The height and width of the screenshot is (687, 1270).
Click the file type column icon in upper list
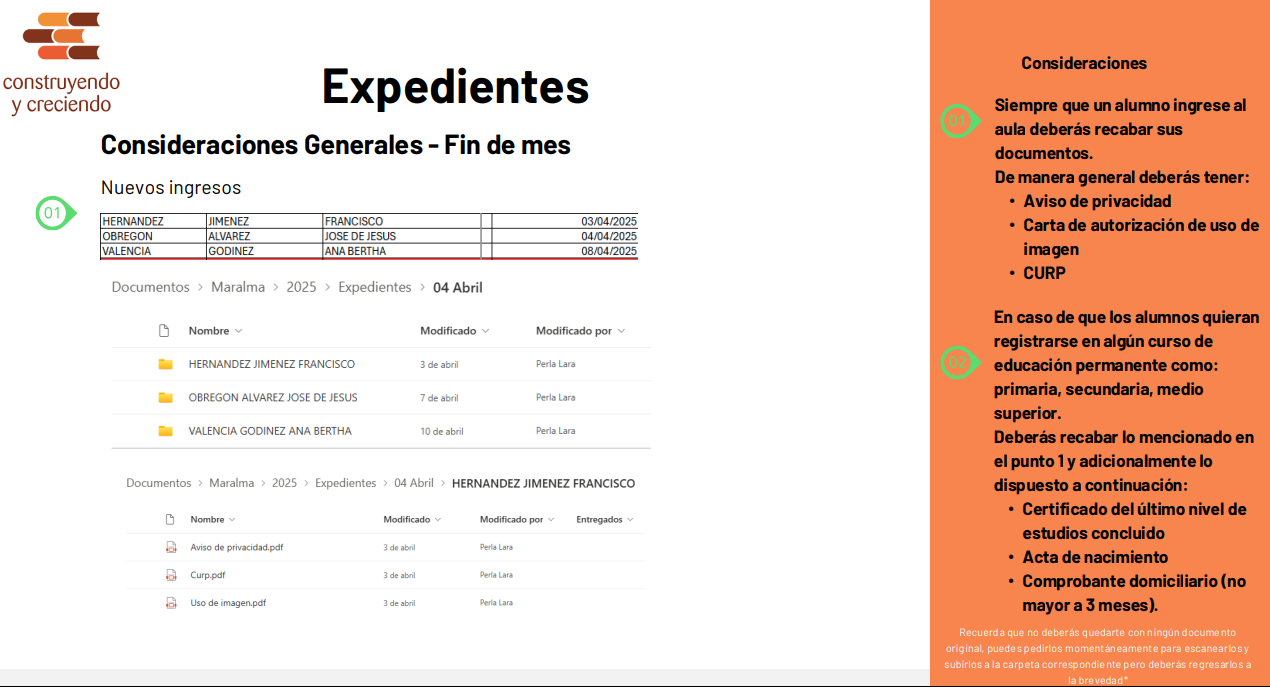tap(164, 331)
